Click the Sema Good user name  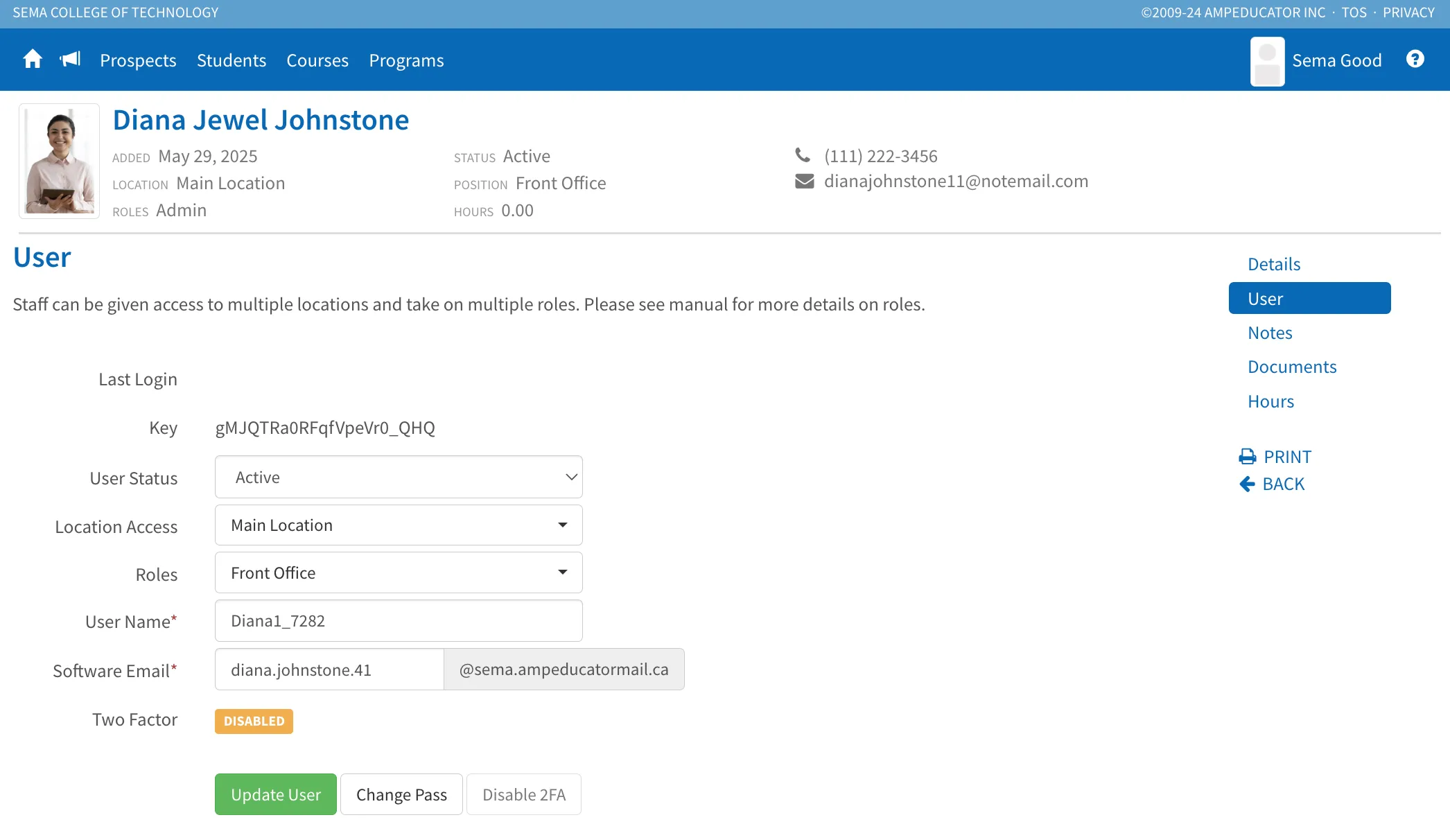click(1336, 60)
